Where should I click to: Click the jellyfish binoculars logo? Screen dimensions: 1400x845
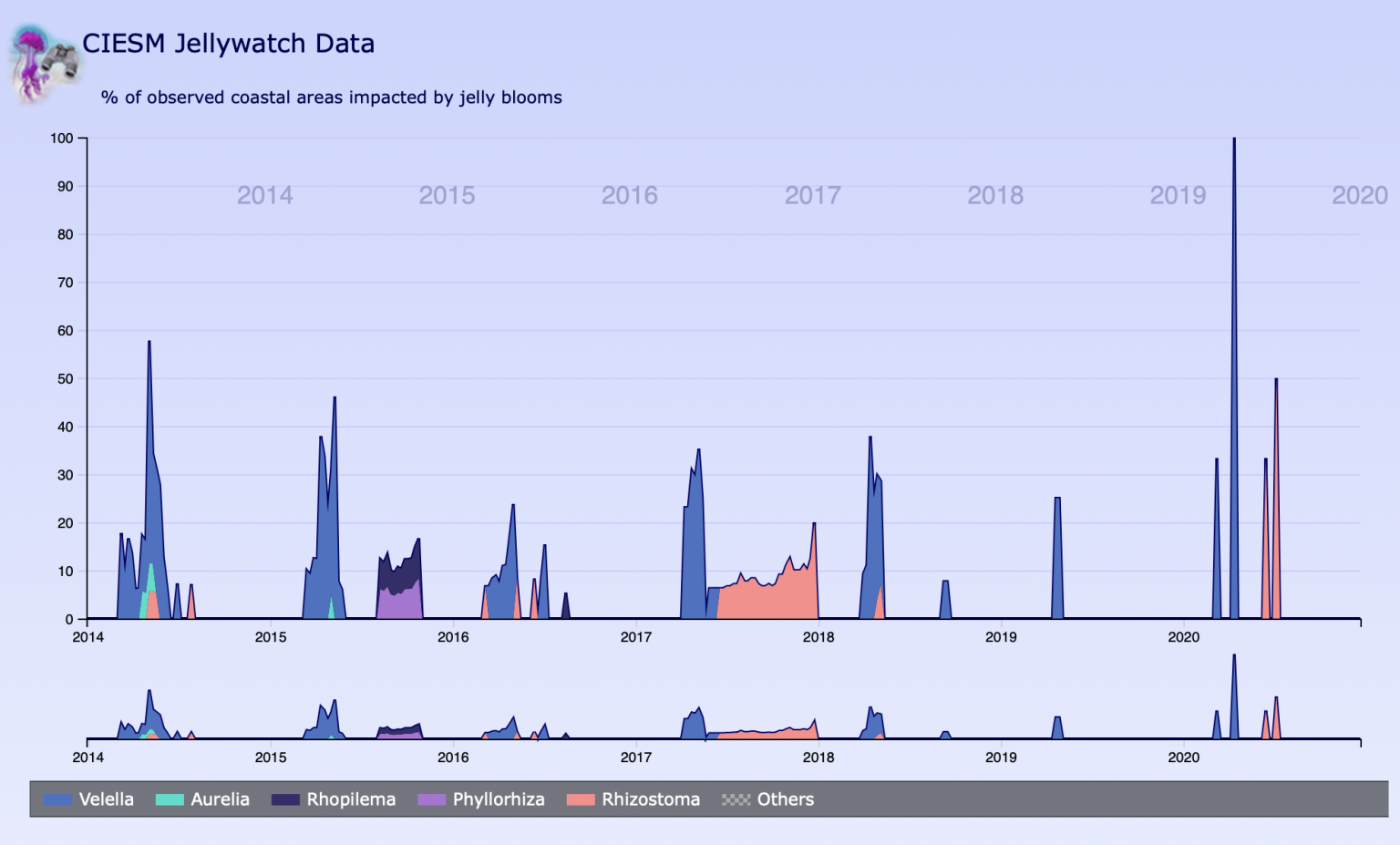click(x=43, y=62)
